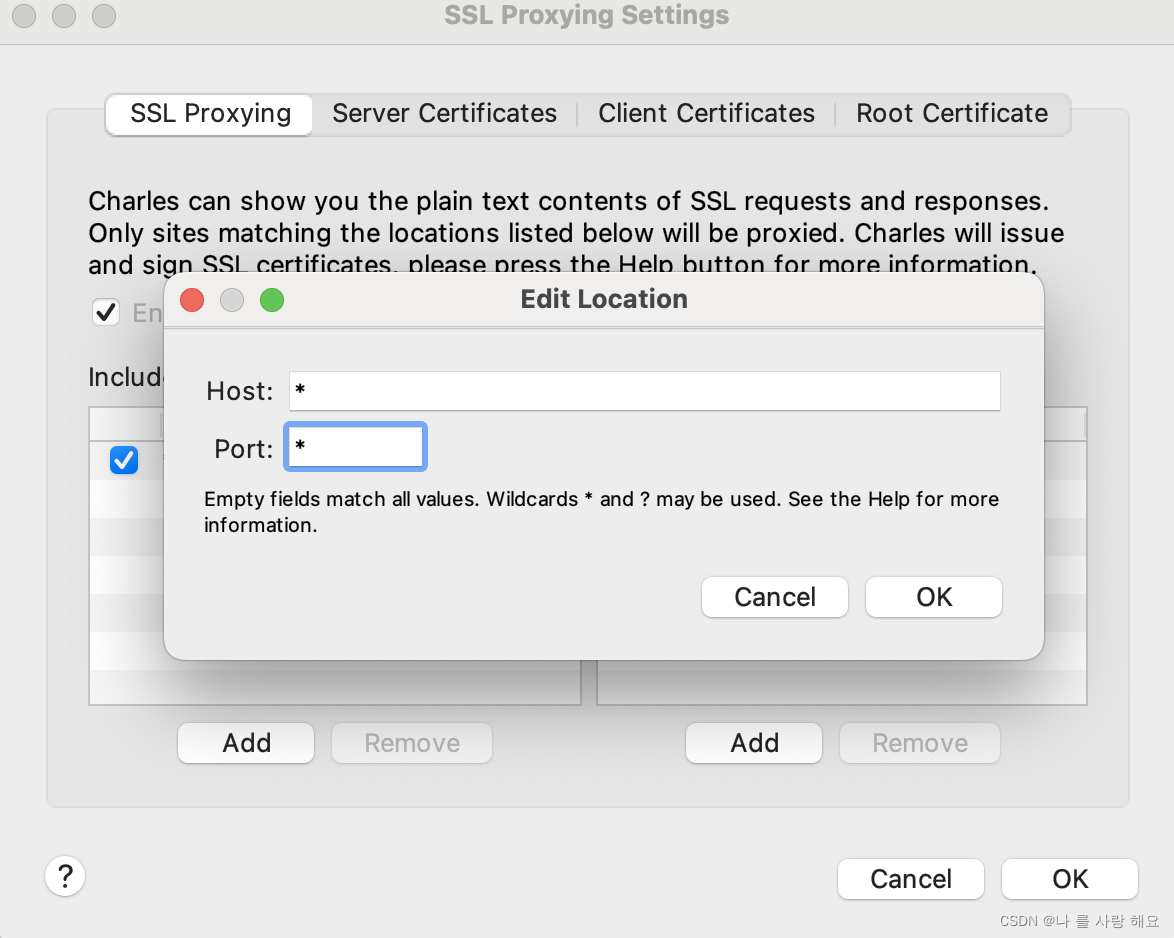Add a new Include location
The image size is (1174, 938).
[x=246, y=743]
